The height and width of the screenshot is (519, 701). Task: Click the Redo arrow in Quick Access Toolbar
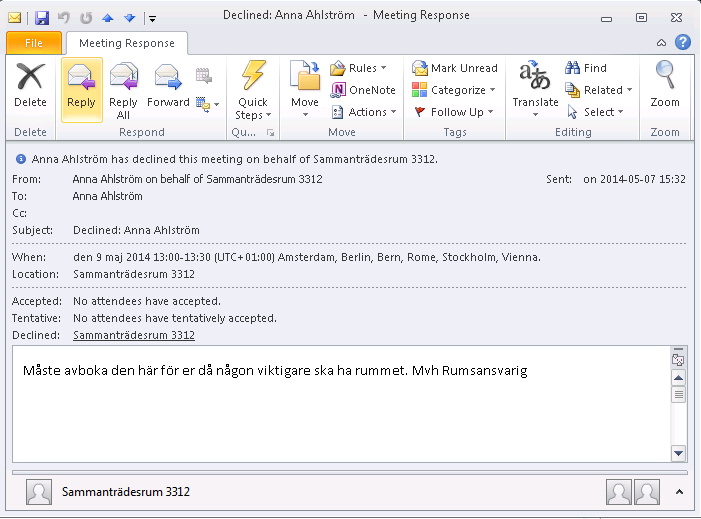coord(86,18)
